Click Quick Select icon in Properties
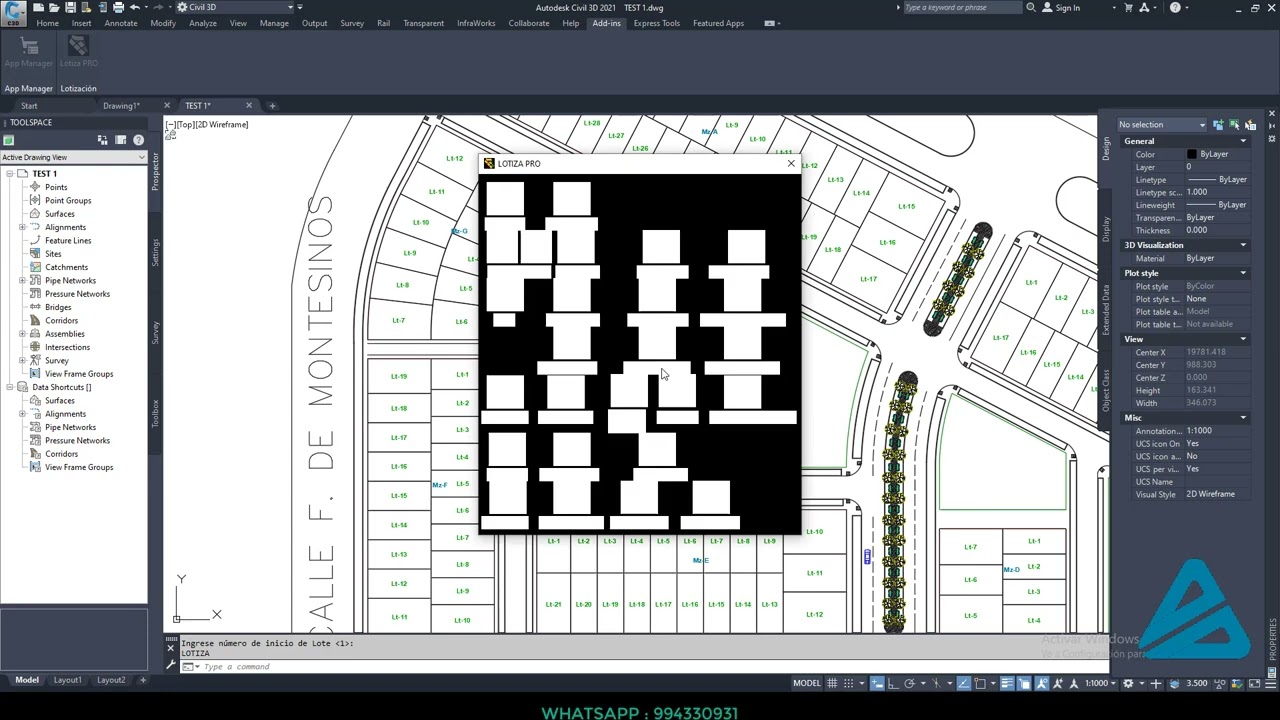 pyautogui.click(x=1250, y=125)
